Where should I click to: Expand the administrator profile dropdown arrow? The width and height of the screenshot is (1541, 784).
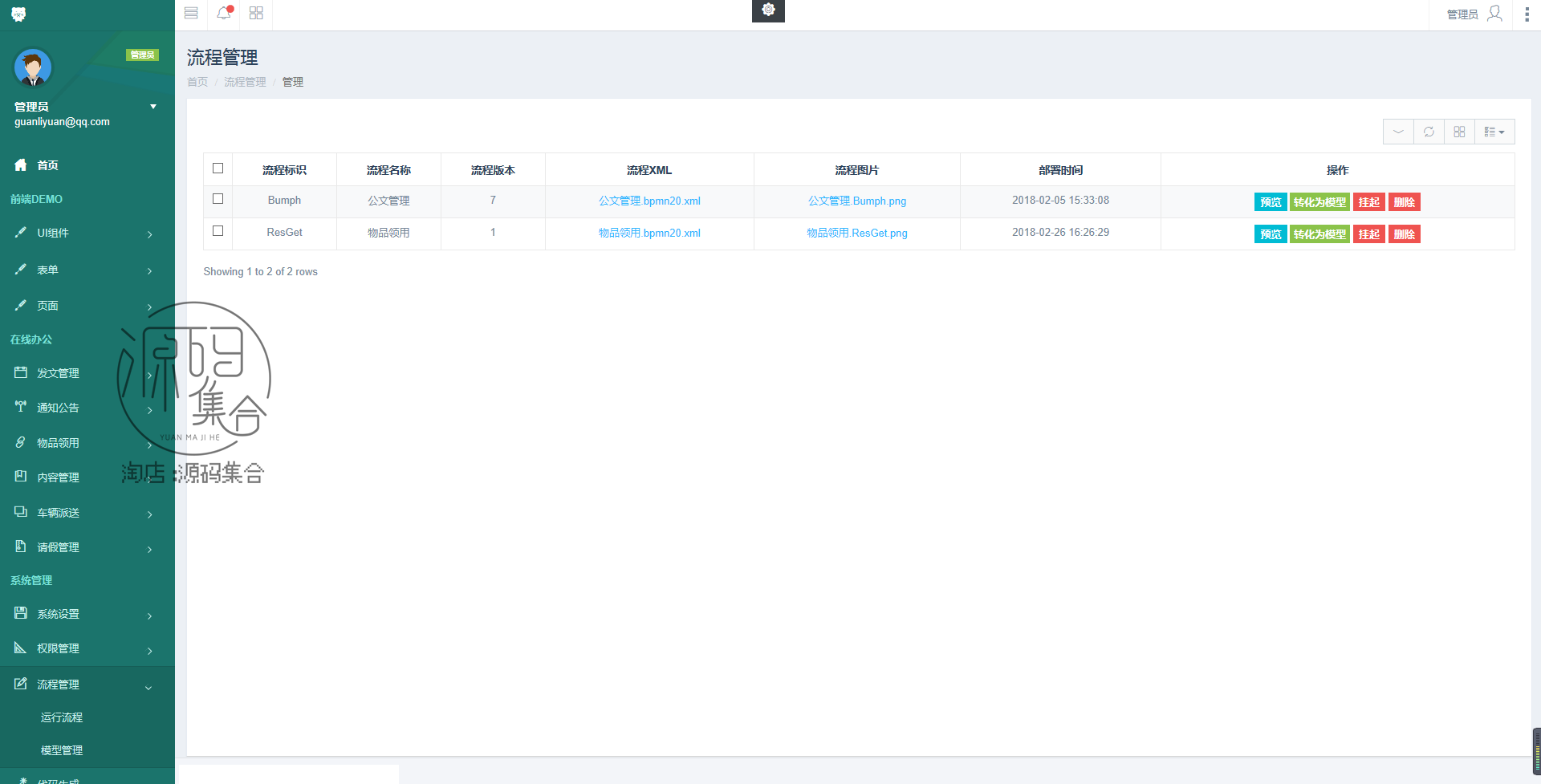pyautogui.click(x=153, y=107)
